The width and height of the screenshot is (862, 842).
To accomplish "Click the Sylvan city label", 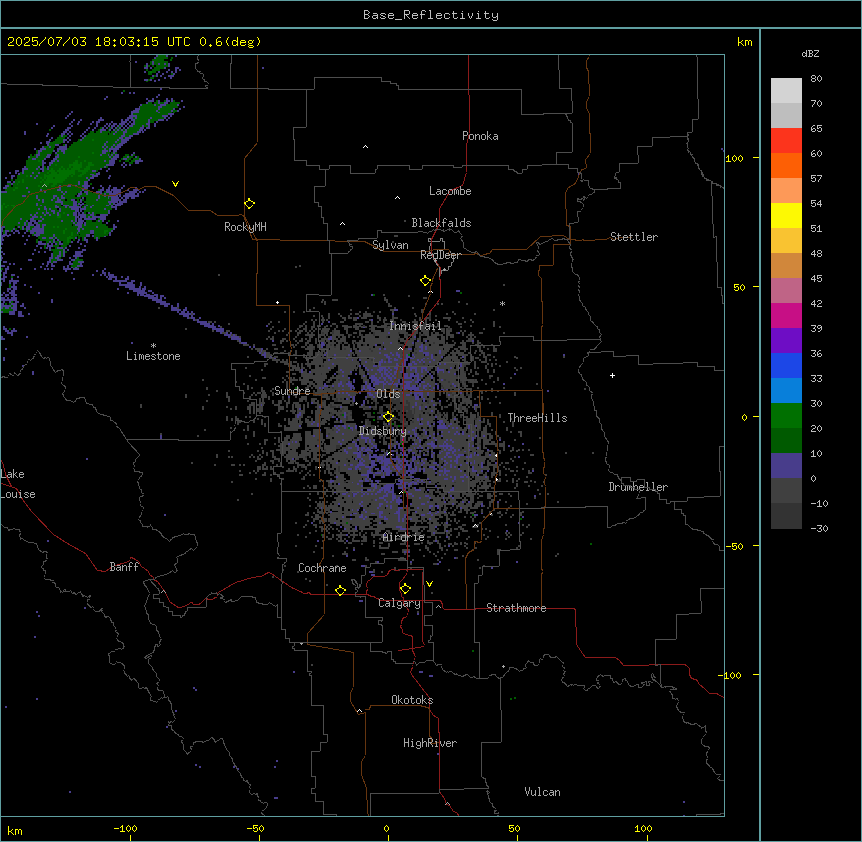I will (x=390, y=245).
